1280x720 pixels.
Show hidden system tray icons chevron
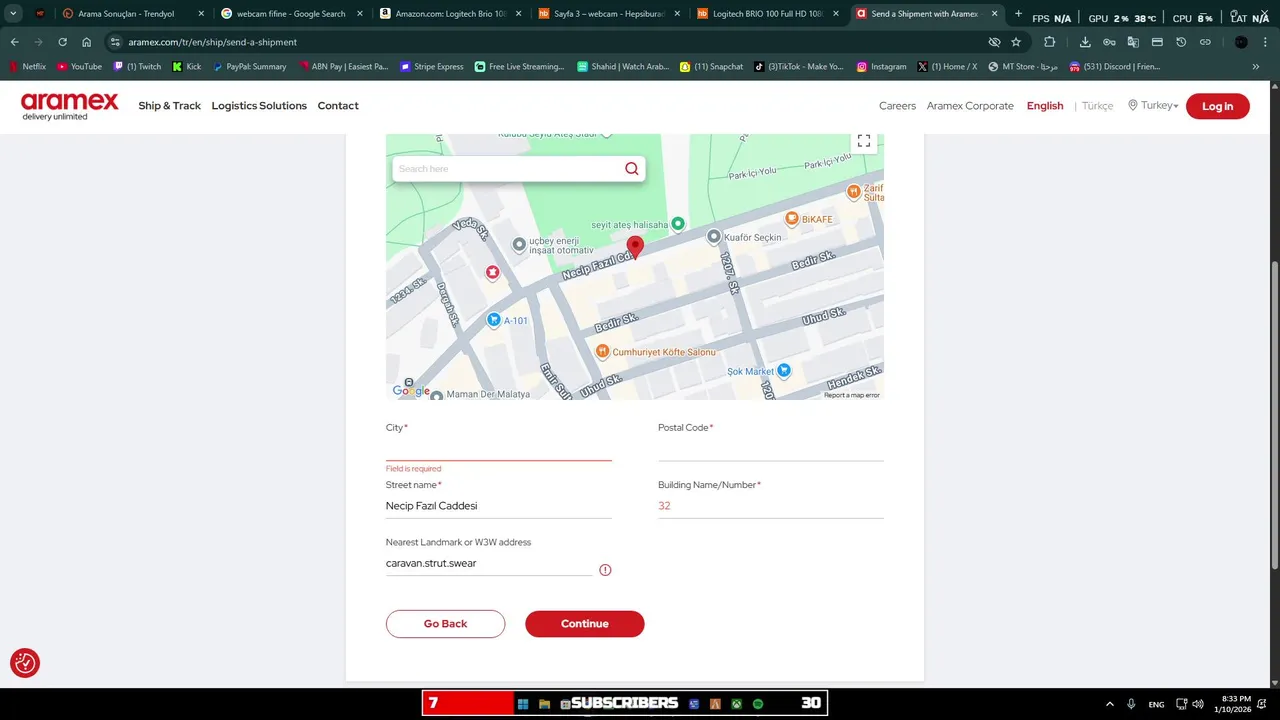1109,704
